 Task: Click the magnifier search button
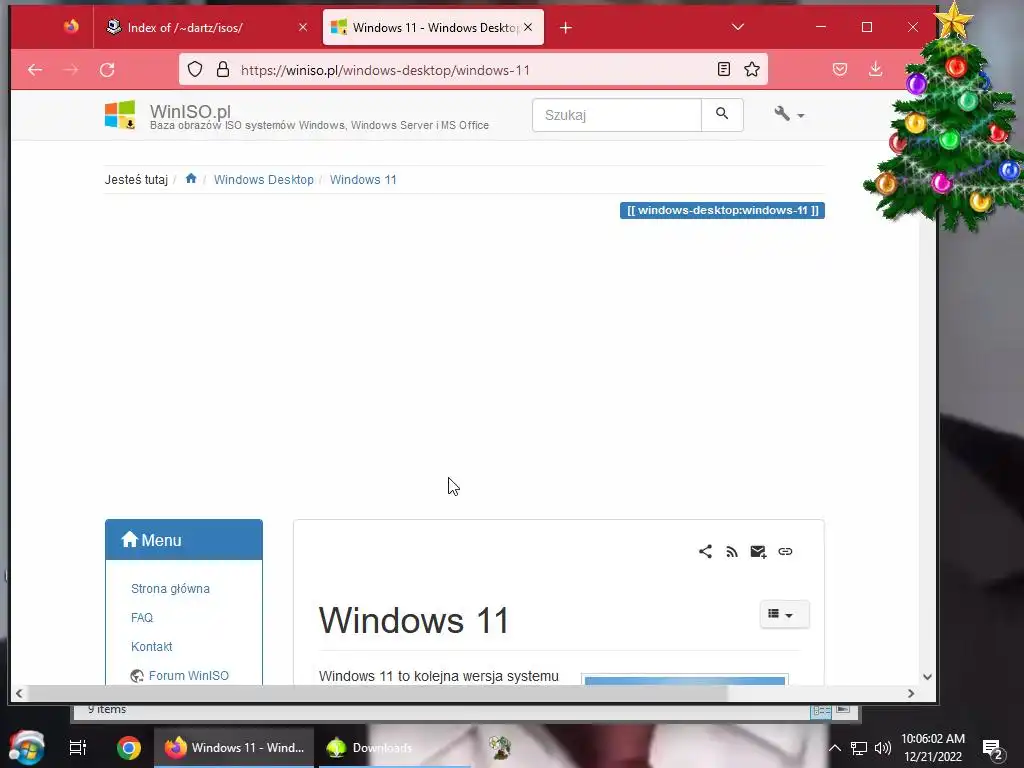pyautogui.click(x=722, y=115)
